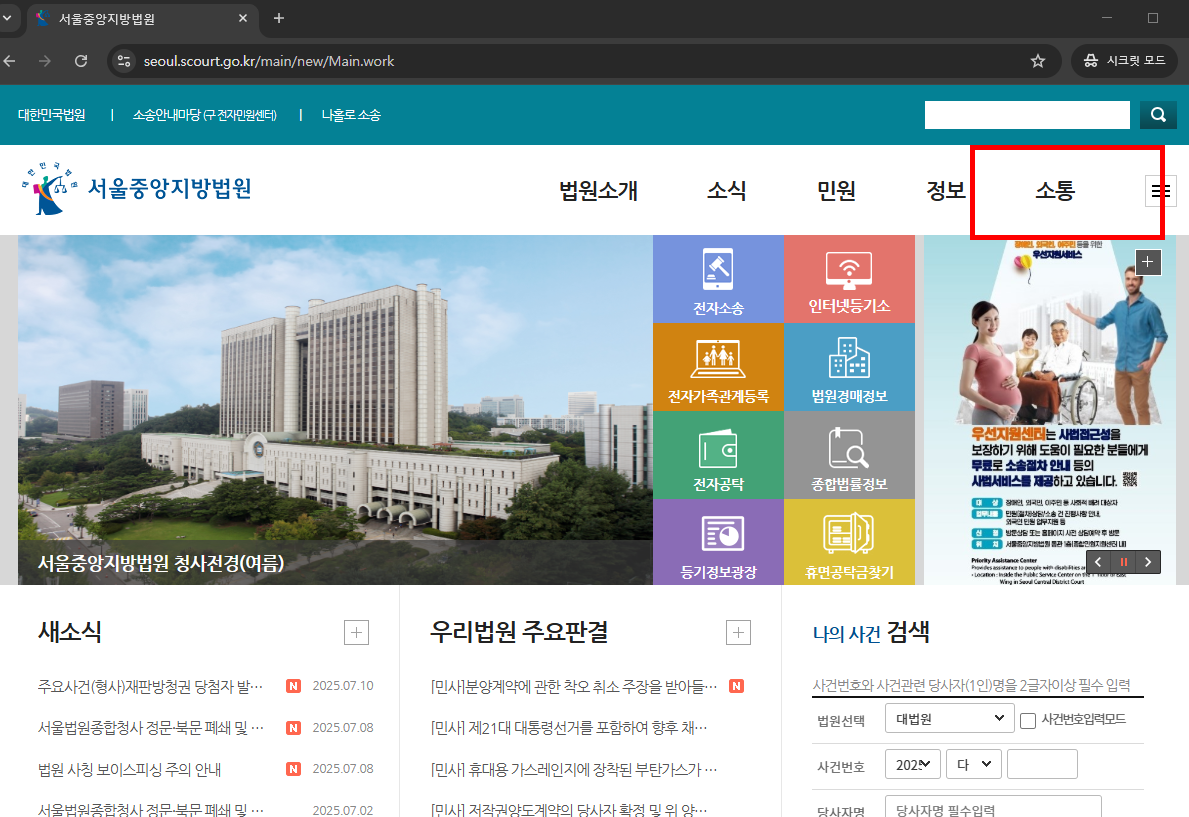
Task: Click the date 2025.07.10
Action: [343, 686]
